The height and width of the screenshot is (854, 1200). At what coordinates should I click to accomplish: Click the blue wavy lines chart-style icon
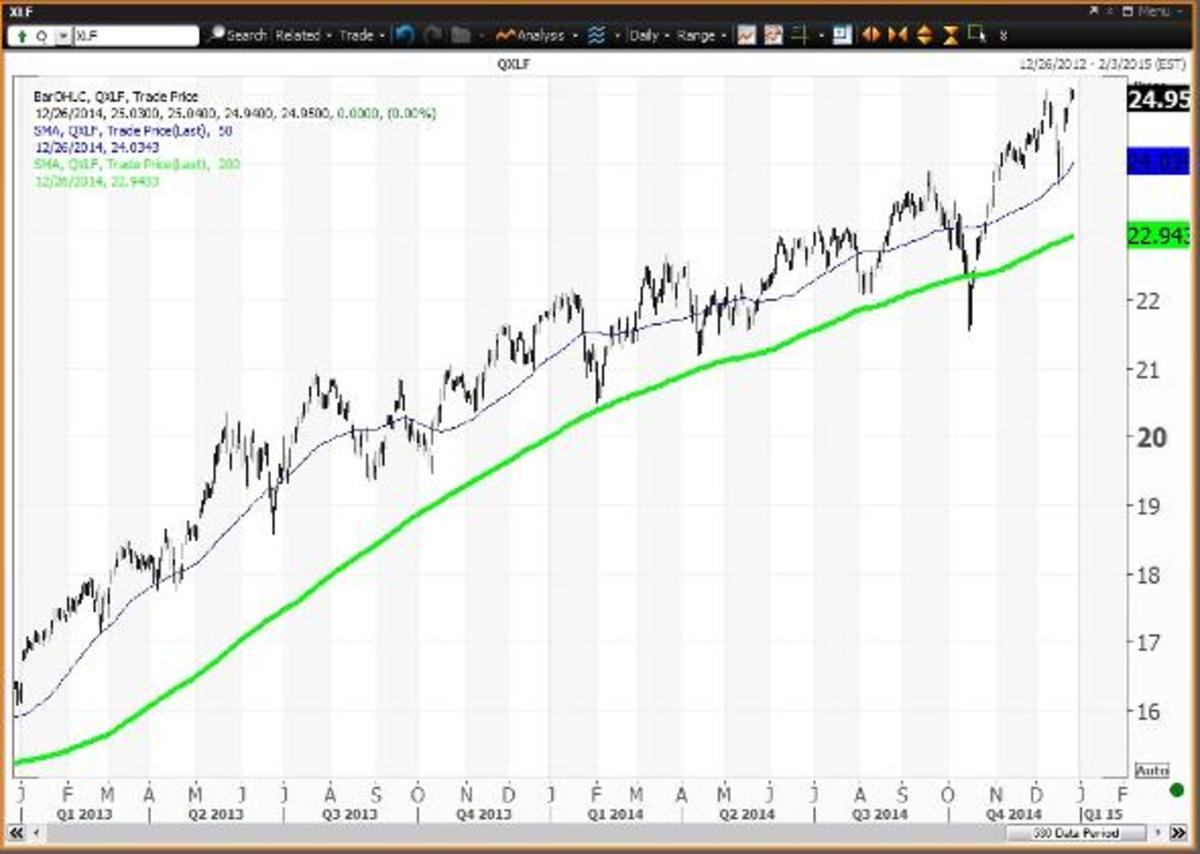click(x=597, y=35)
